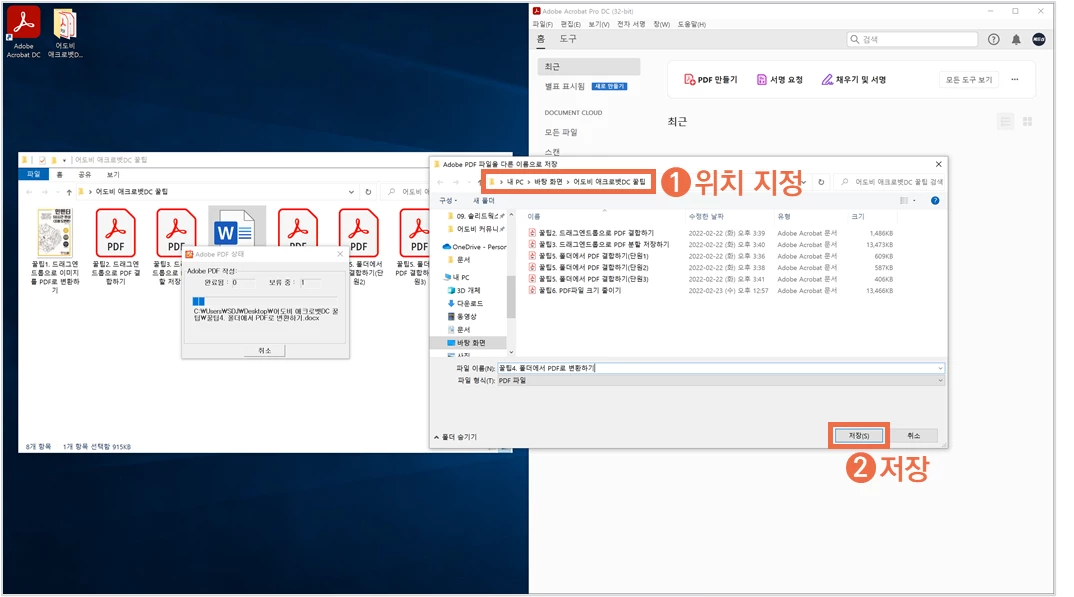This screenshot has height=597, width=1074.
Task: Open 보기(V) menu in Acrobat
Action: tap(599, 24)
